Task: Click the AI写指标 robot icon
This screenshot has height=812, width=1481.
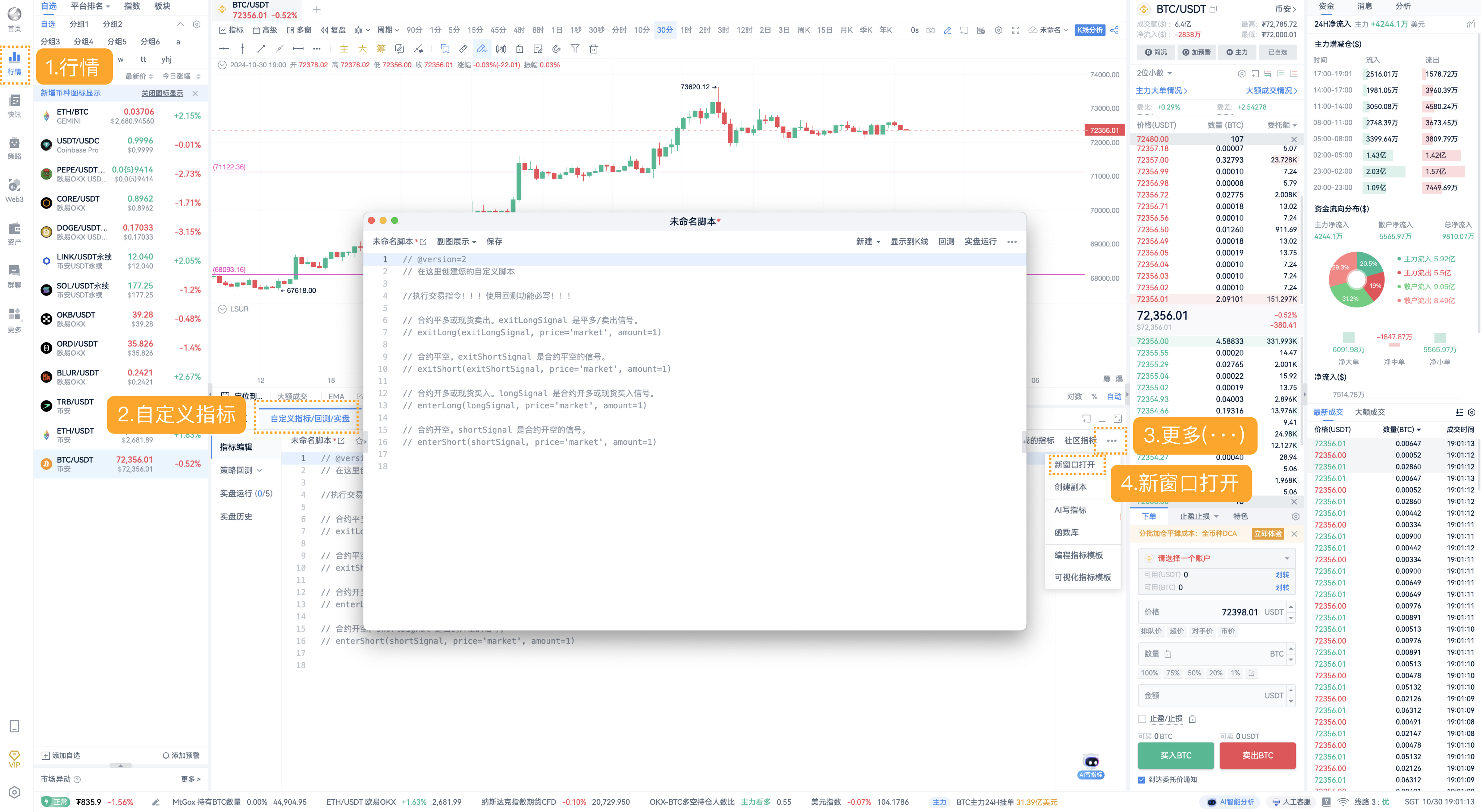Action: (1091, 766)
